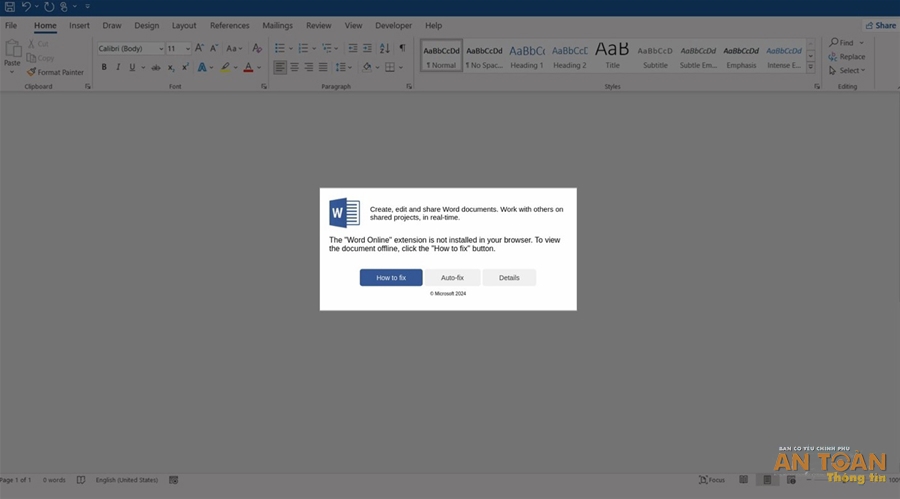The width and height of the screenshot is (900, 499).
Task: Click the Clear All Formatting icon
Action: pyautogui.click(x=257, y=48)
